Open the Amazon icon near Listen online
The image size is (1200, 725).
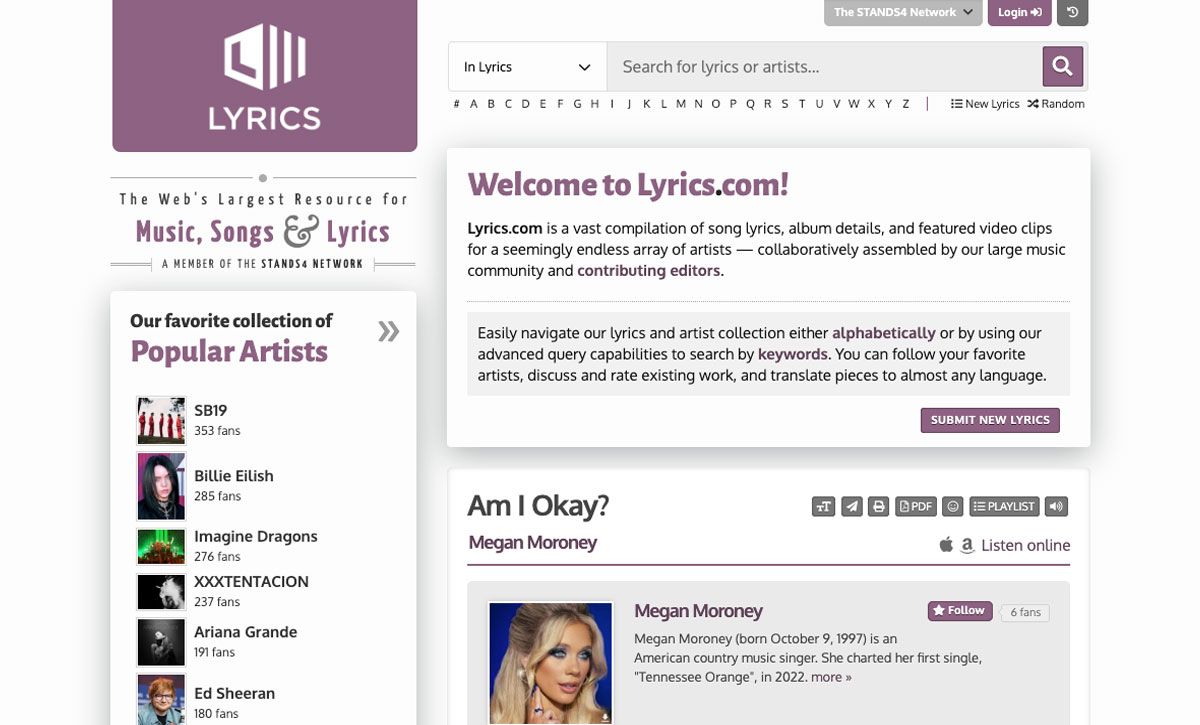pos(967,546)
